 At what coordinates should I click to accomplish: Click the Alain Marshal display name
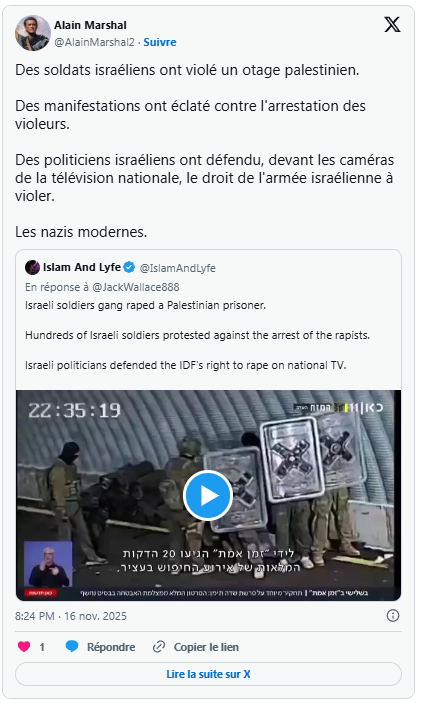pos(90,25)
